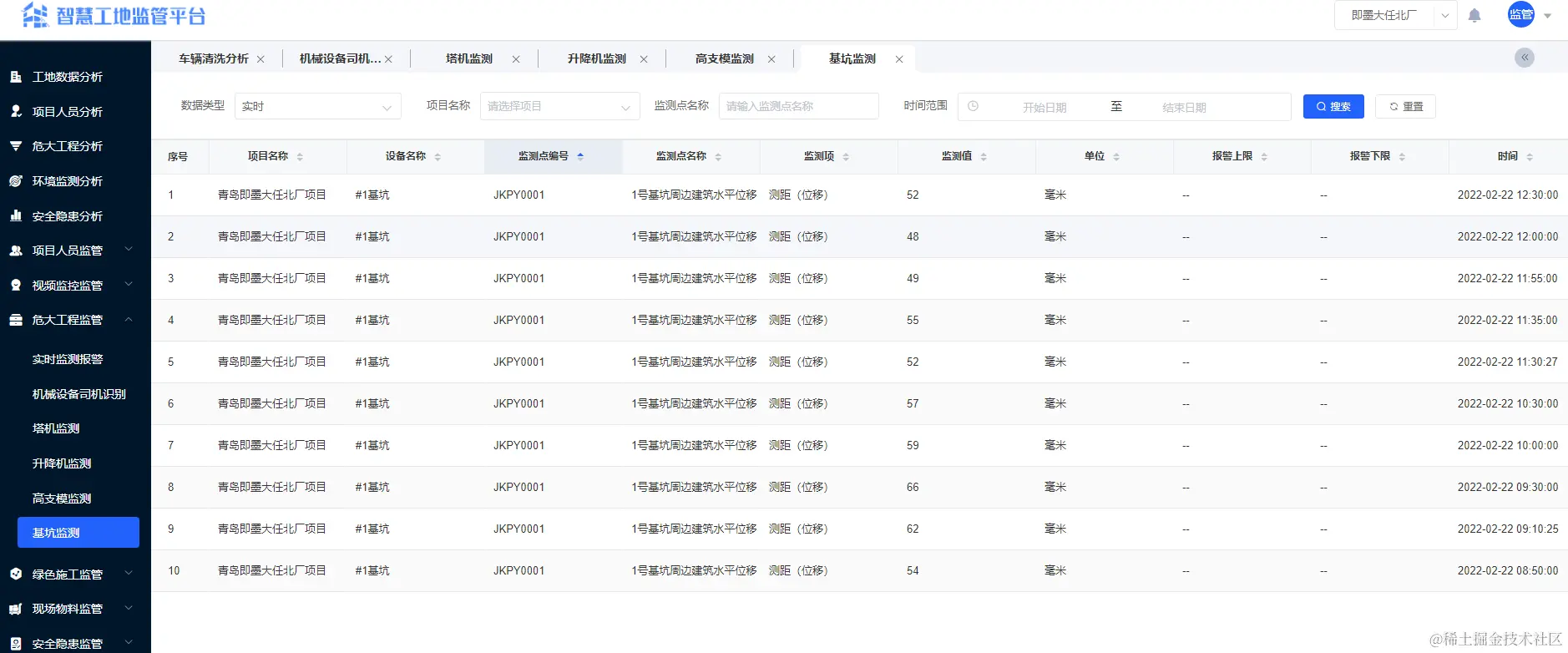Click the 开始日期 date field

pyautogui.click(x=1044, y=107)
